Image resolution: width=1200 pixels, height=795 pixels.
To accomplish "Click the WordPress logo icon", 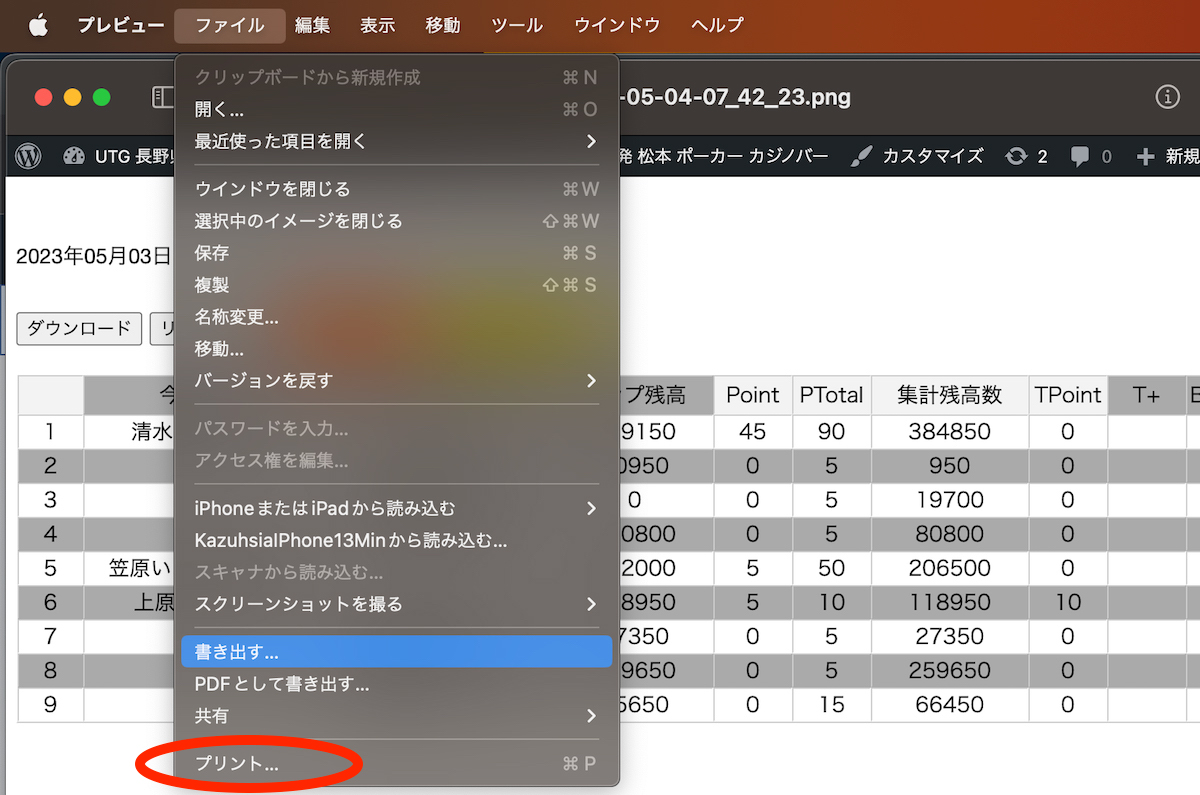I will 29,156.
